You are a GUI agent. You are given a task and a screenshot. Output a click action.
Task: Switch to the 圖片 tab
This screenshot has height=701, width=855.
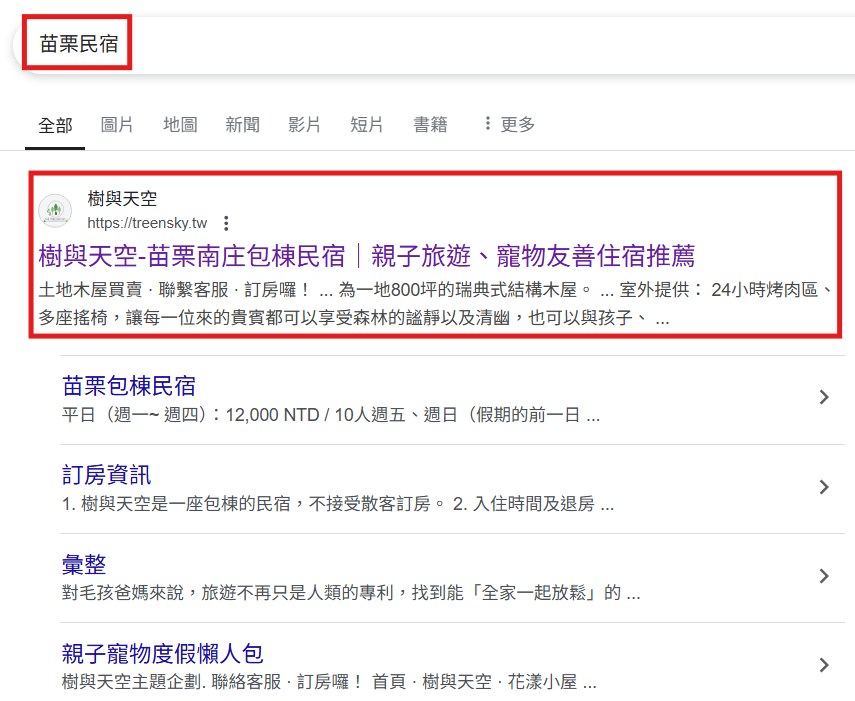pos(117,124)
